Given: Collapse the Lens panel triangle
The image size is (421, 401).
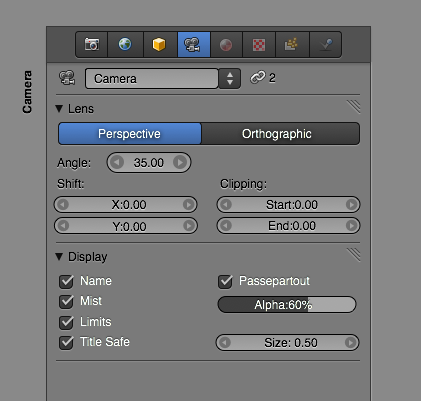Looking at the screenshot, I should coord(59,109).
